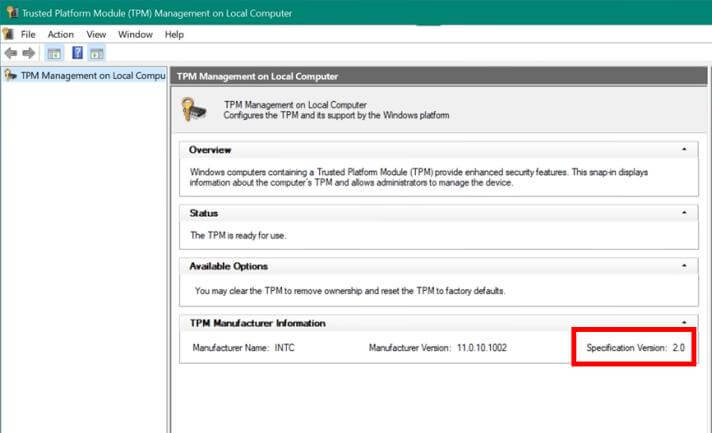Open the Action menu
712x433 pixels.
(60, 34)
